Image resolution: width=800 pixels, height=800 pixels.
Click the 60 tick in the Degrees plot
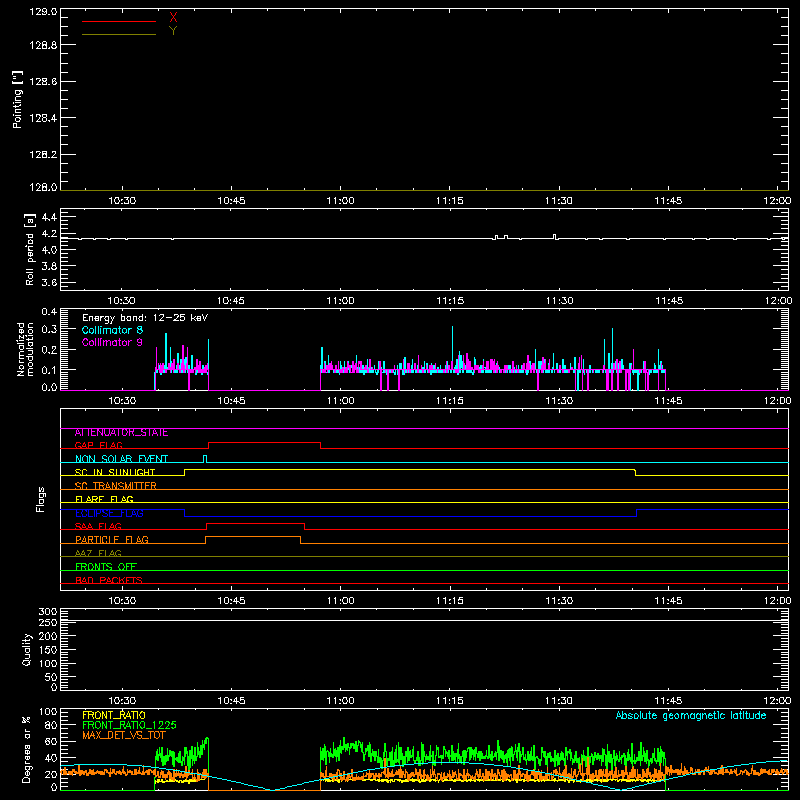[51, 741]
